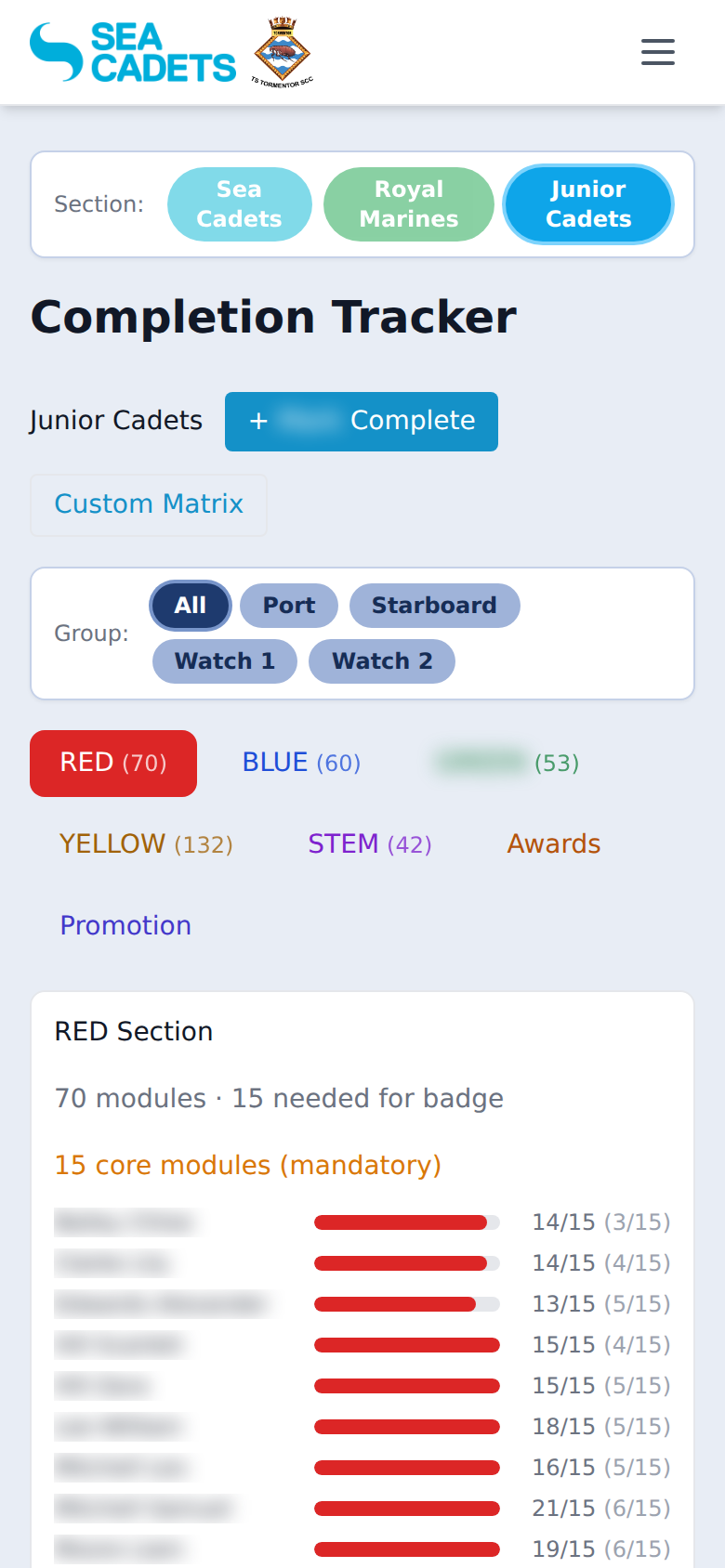Filter by the Starboard group
This screenshot has height=1568, width=725.
click(x=434, y=606)
